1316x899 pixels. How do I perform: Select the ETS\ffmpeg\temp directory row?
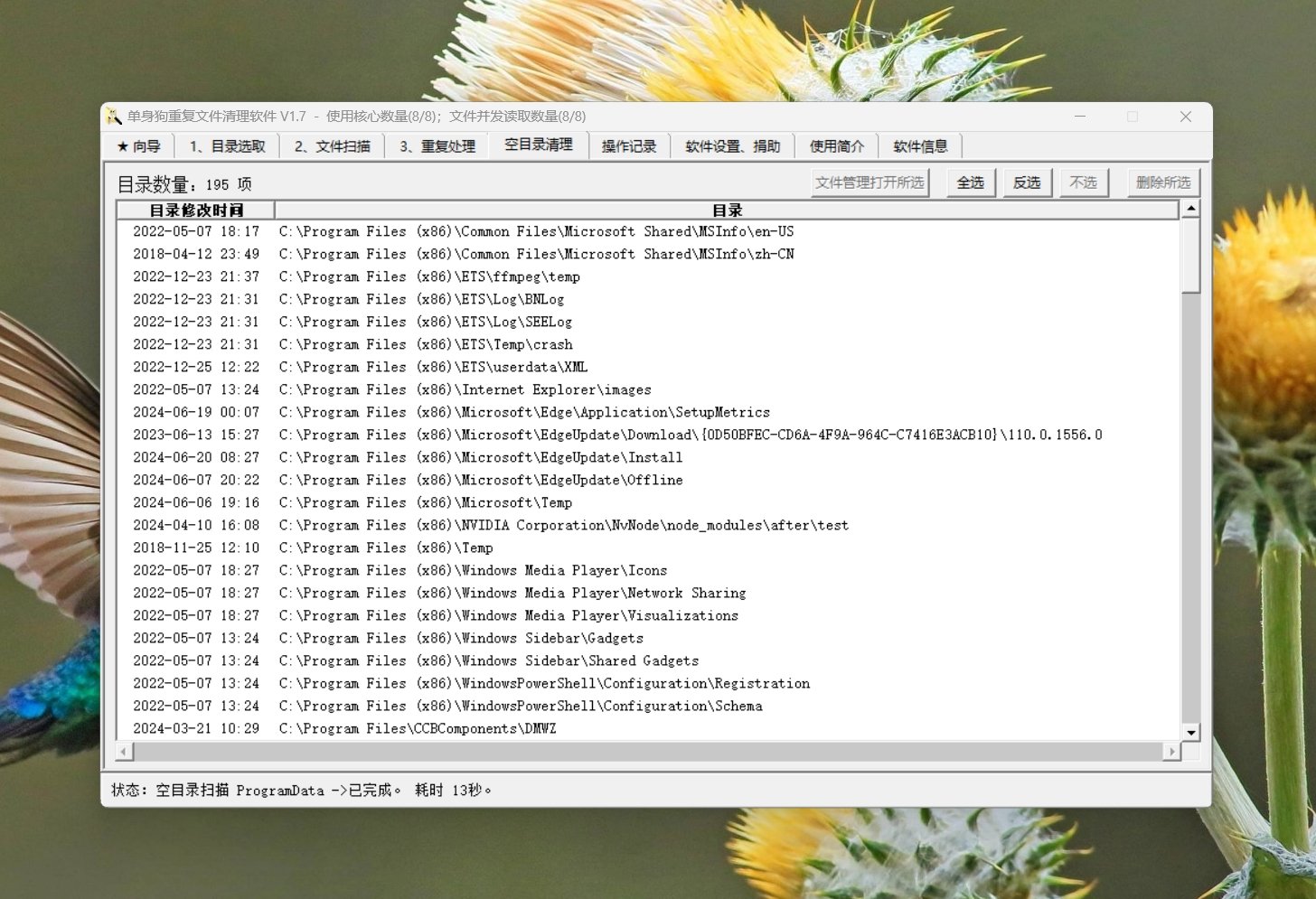click(520, 277)
